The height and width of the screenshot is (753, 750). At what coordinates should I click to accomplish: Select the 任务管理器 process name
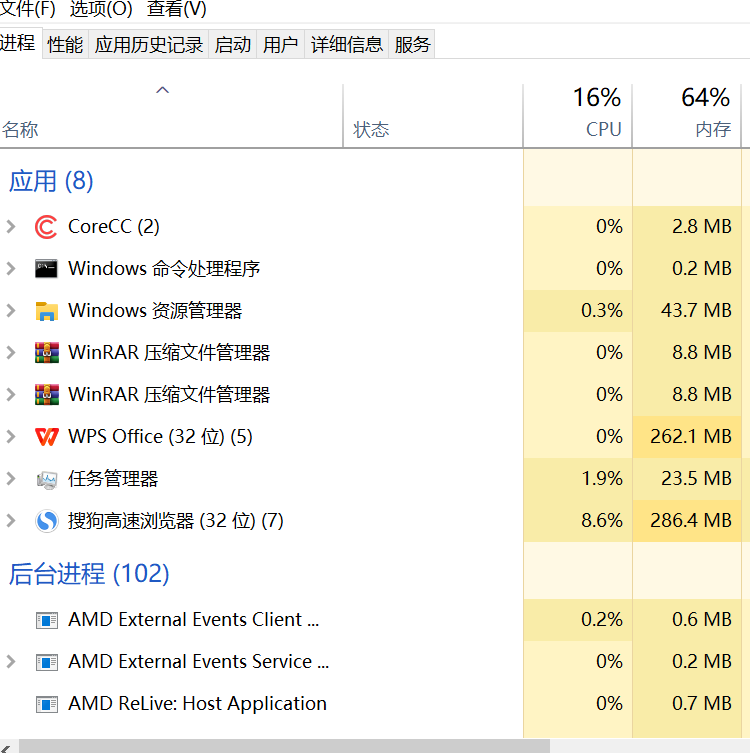[113, 479]
